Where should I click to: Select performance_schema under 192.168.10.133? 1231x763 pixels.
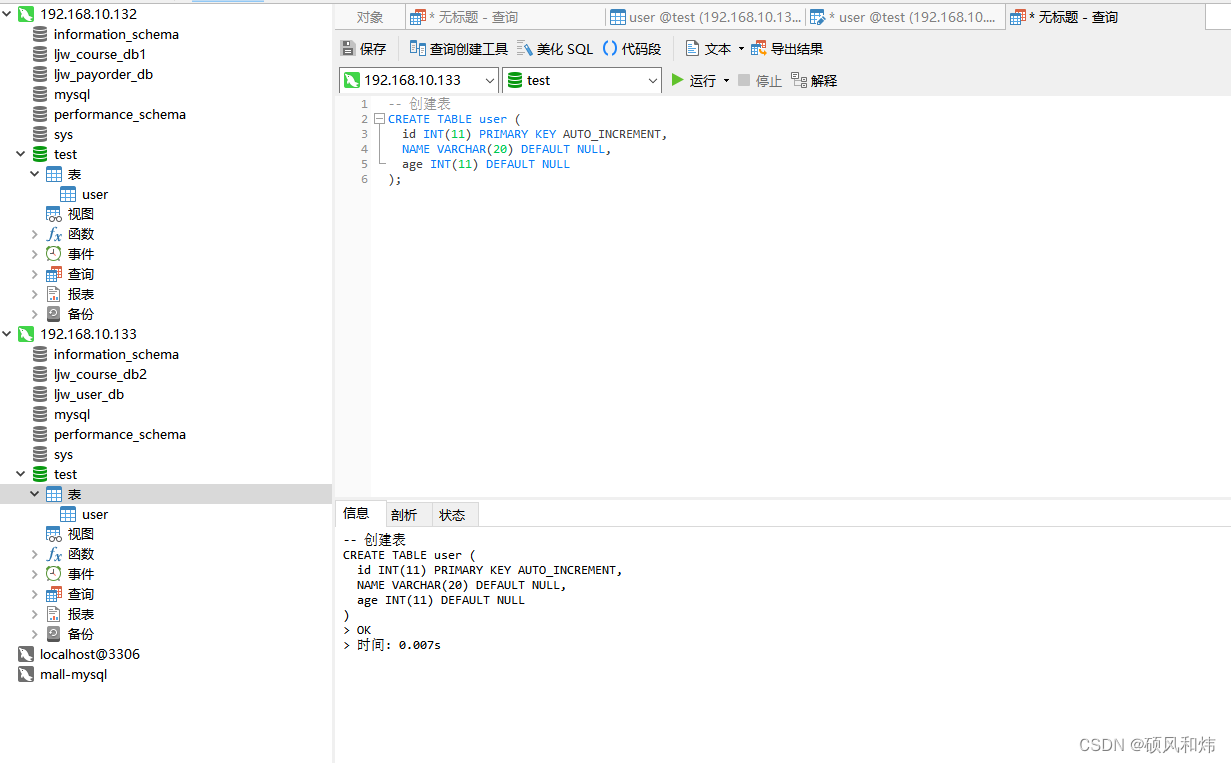[120, 434]
